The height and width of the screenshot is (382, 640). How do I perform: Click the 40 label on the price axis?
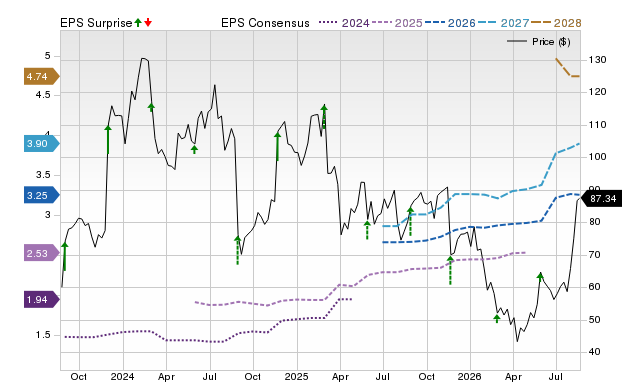[x=595, y=351]
